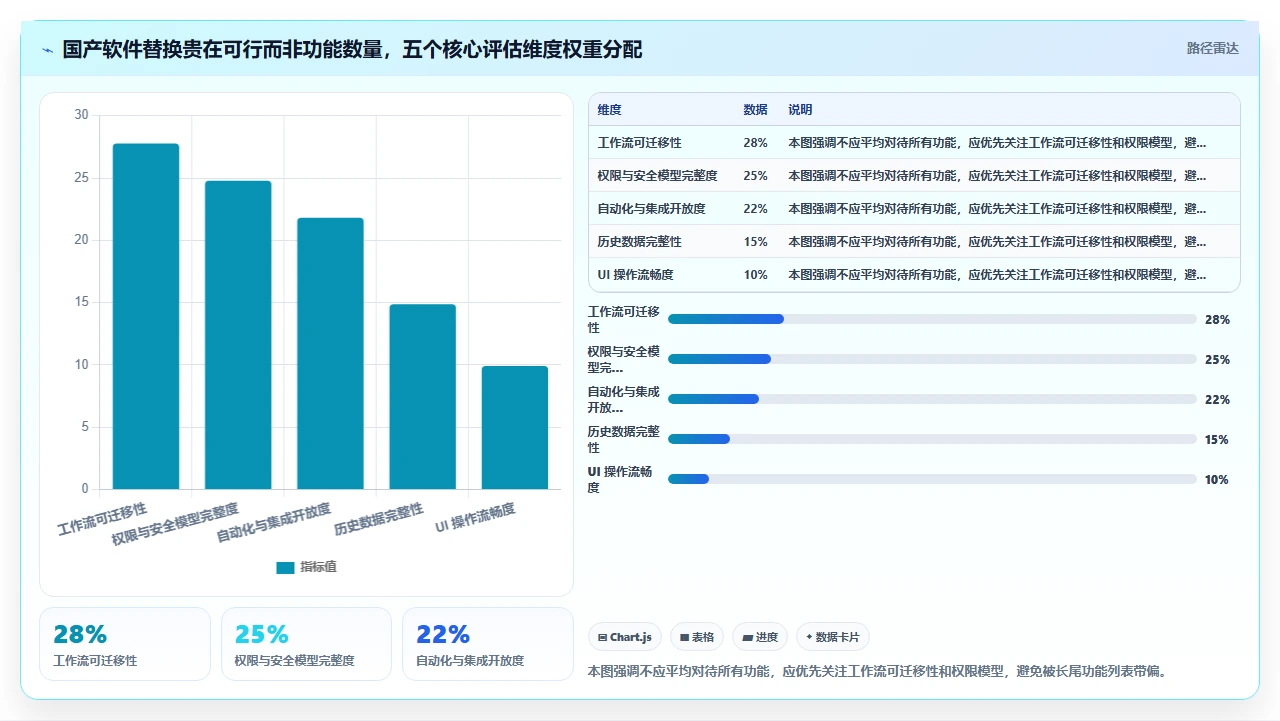The height and width of the screenshot is (721, 1280).
Task: Click the 权限与安全模型完整度 chart bar
Action: [x=238, y=335]
